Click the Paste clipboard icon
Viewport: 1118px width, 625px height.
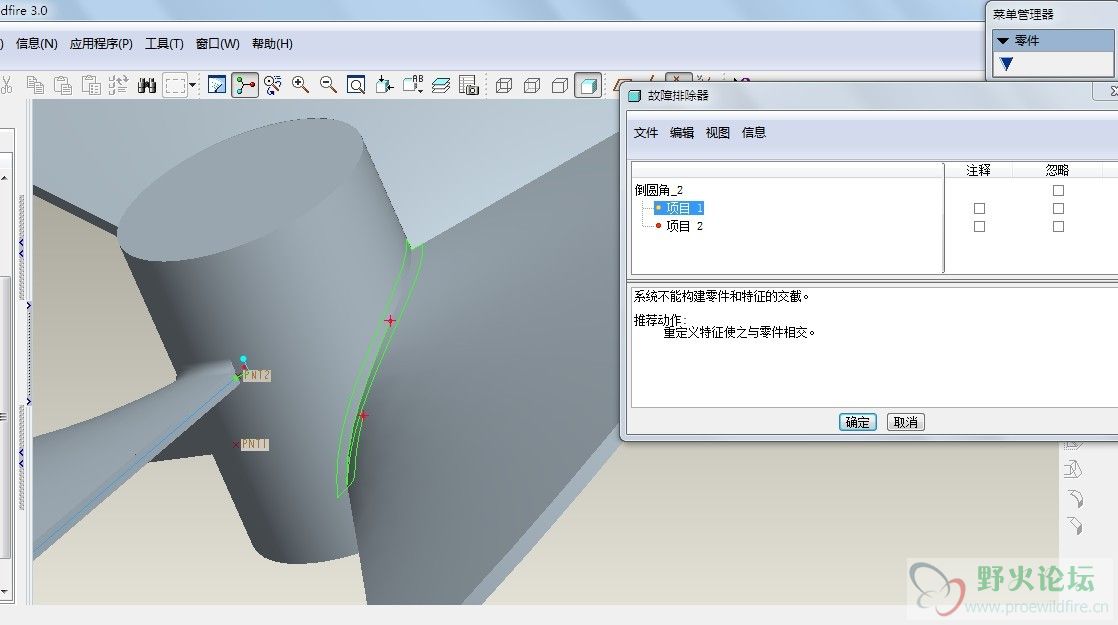(63, 86)
